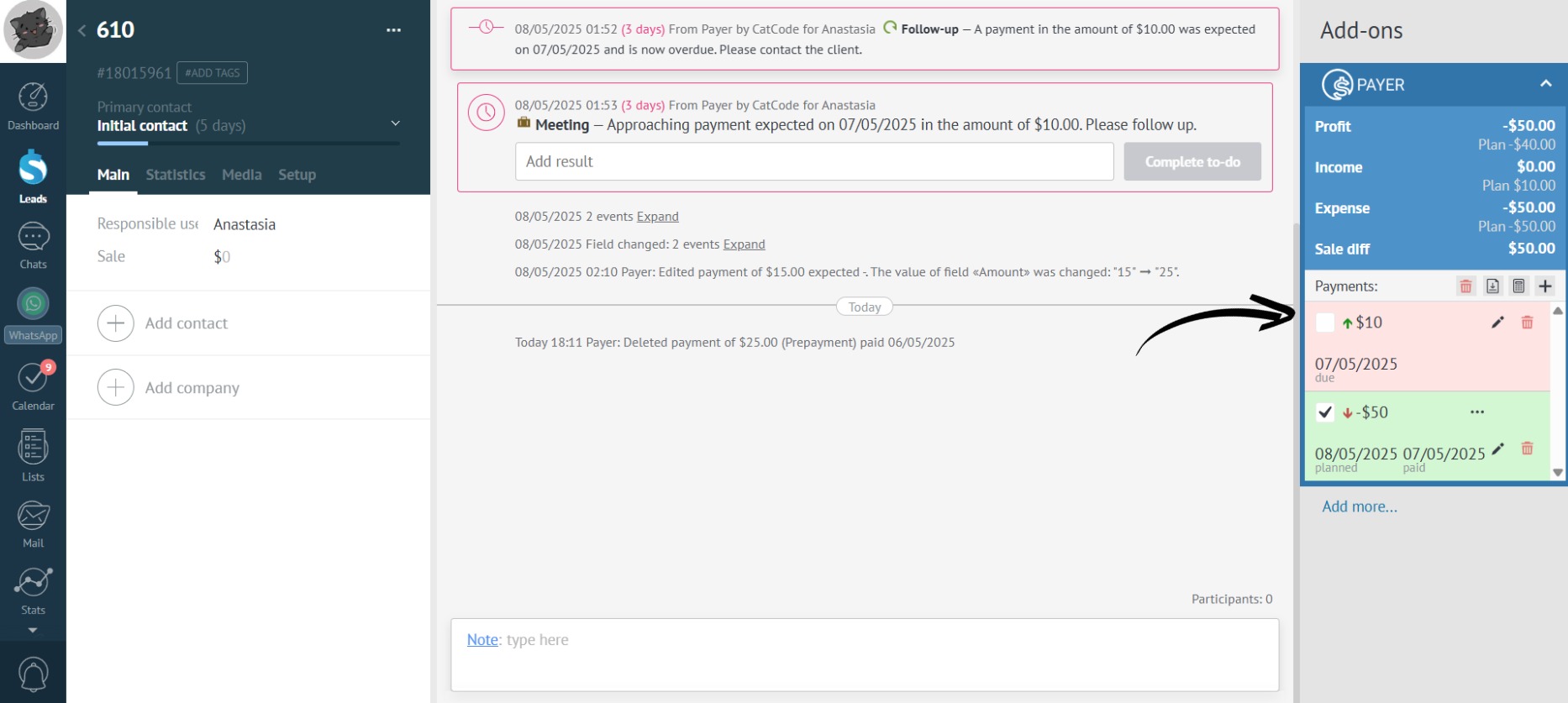This screenshot has height=703, width=1568.
Task: Delete the $10 payment with trash icon
Action: [x=1527, y=323]
